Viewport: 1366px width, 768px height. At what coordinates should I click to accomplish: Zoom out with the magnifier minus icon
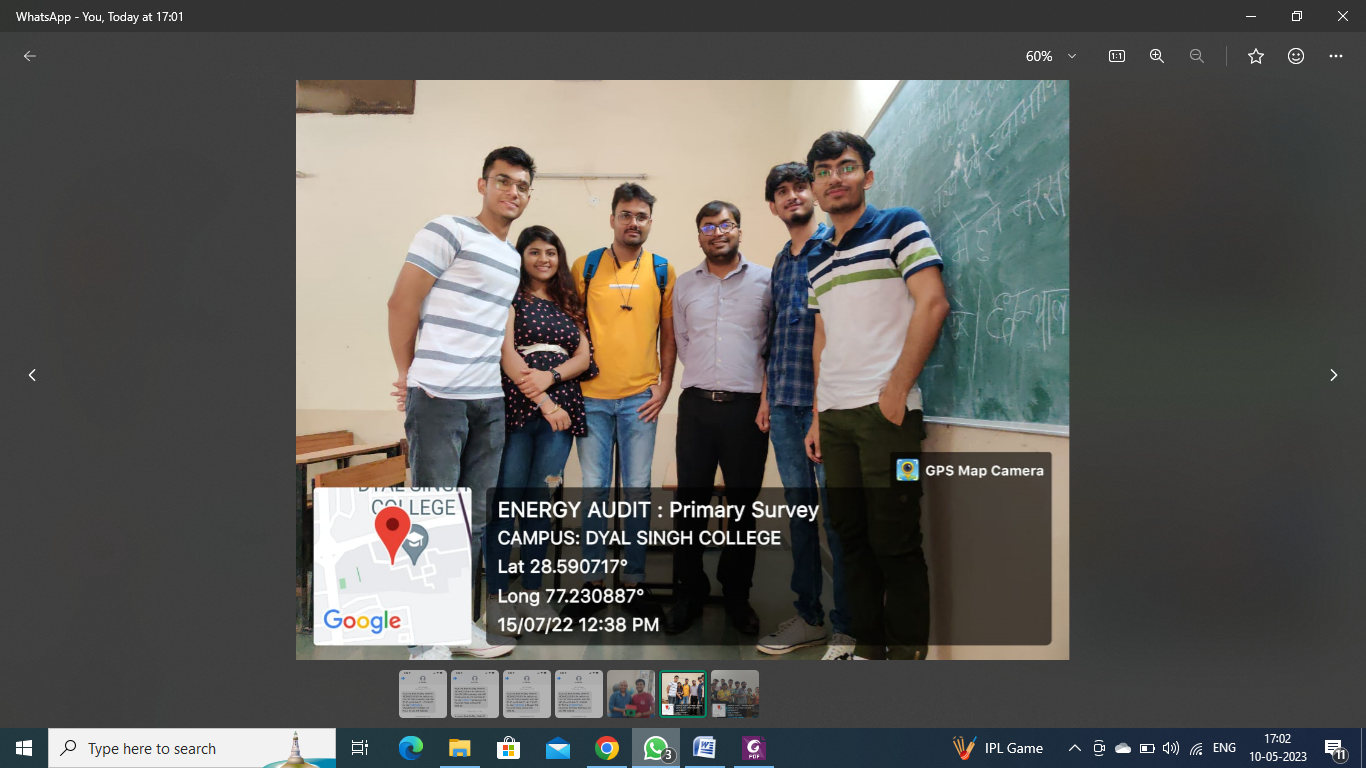coord(1197,56)
